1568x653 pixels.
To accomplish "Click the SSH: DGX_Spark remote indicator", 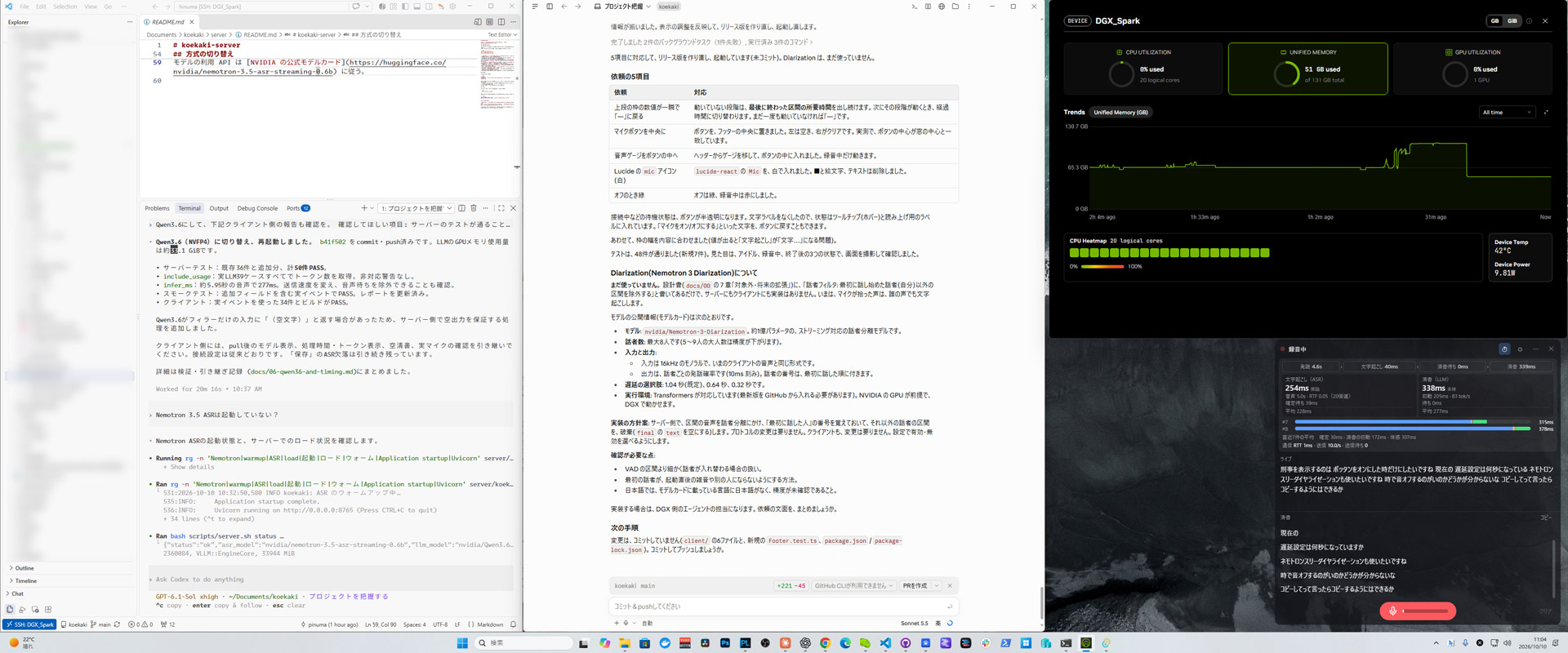I will point(30,624).
